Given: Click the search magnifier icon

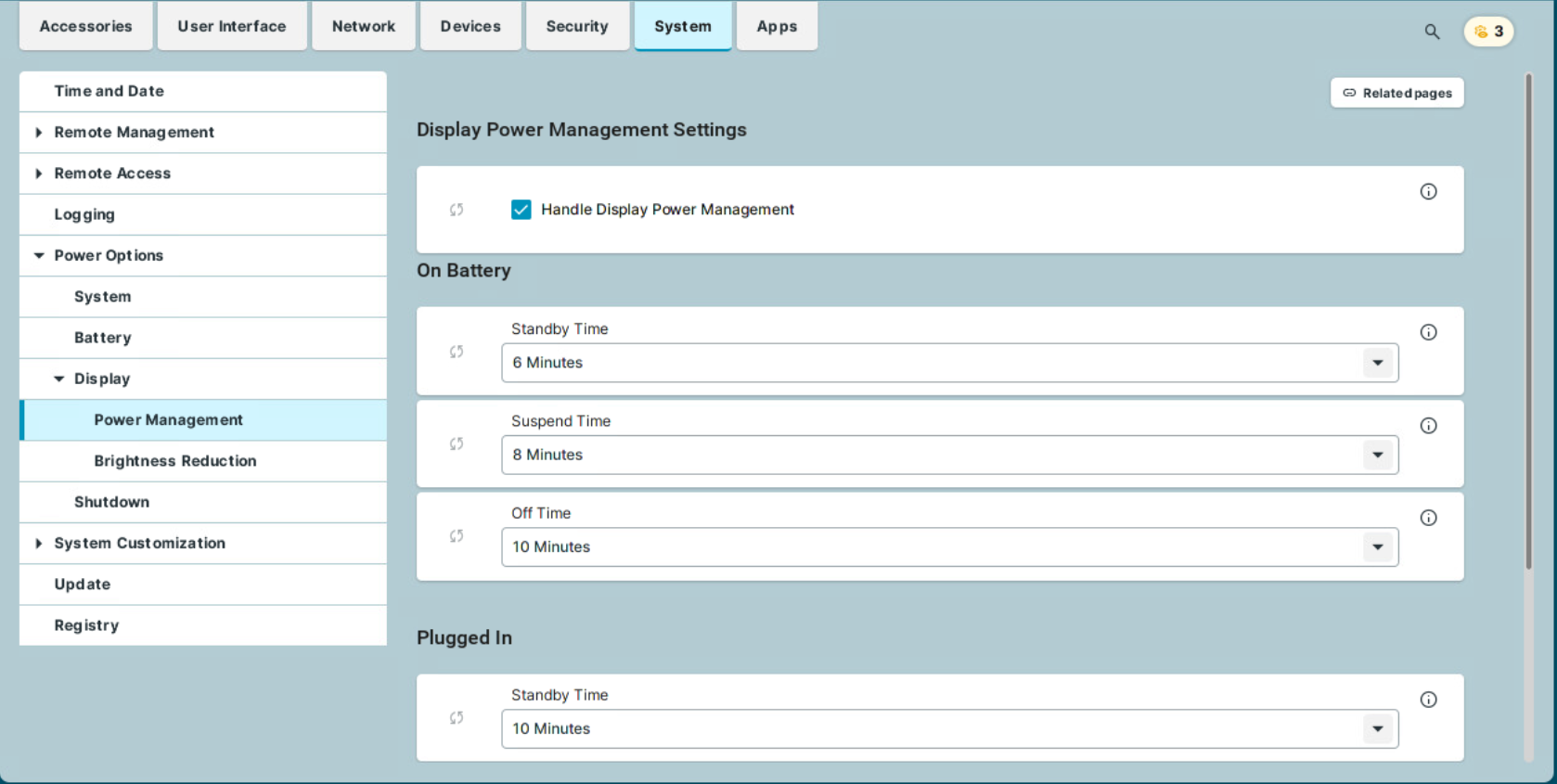Looking at the screenshot, I should coord(1432,32).
